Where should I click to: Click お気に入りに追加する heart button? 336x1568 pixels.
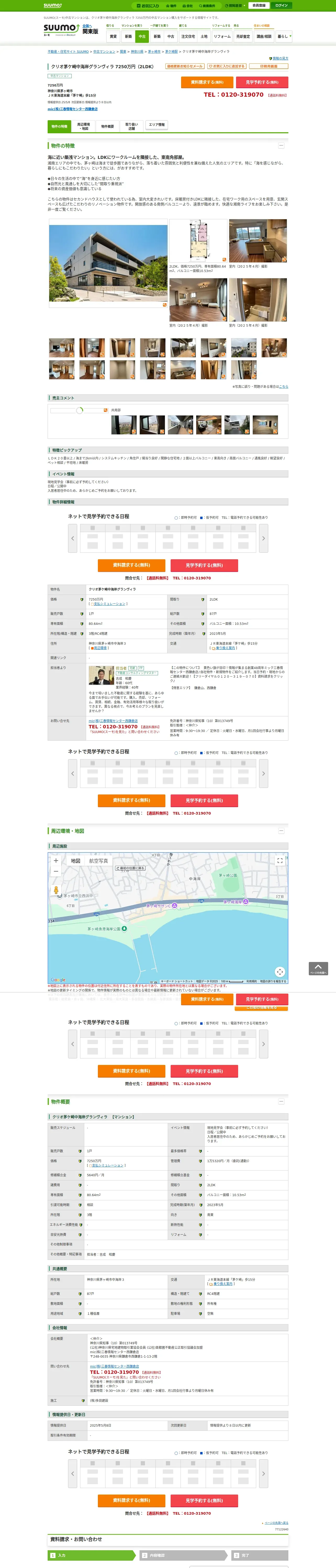227,66
